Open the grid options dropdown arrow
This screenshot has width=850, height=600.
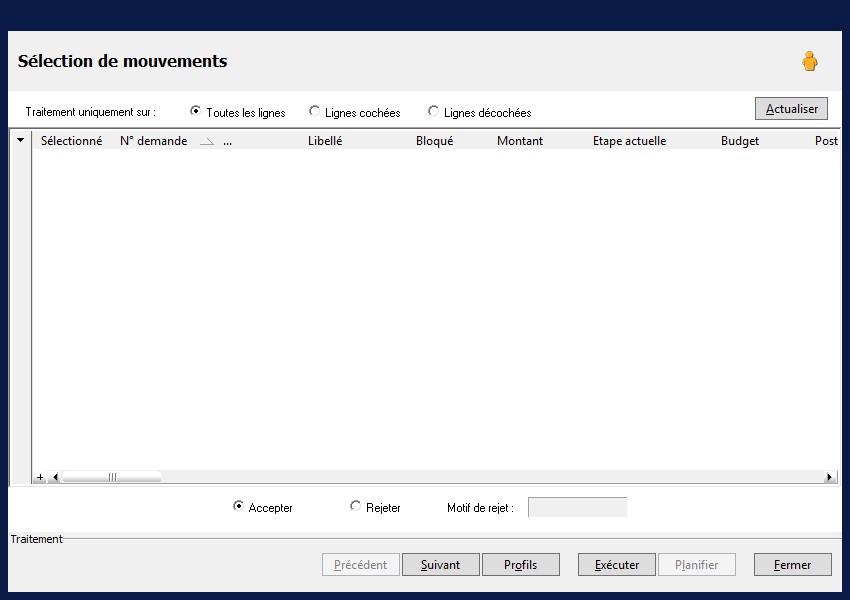click(x=21, y=140)
